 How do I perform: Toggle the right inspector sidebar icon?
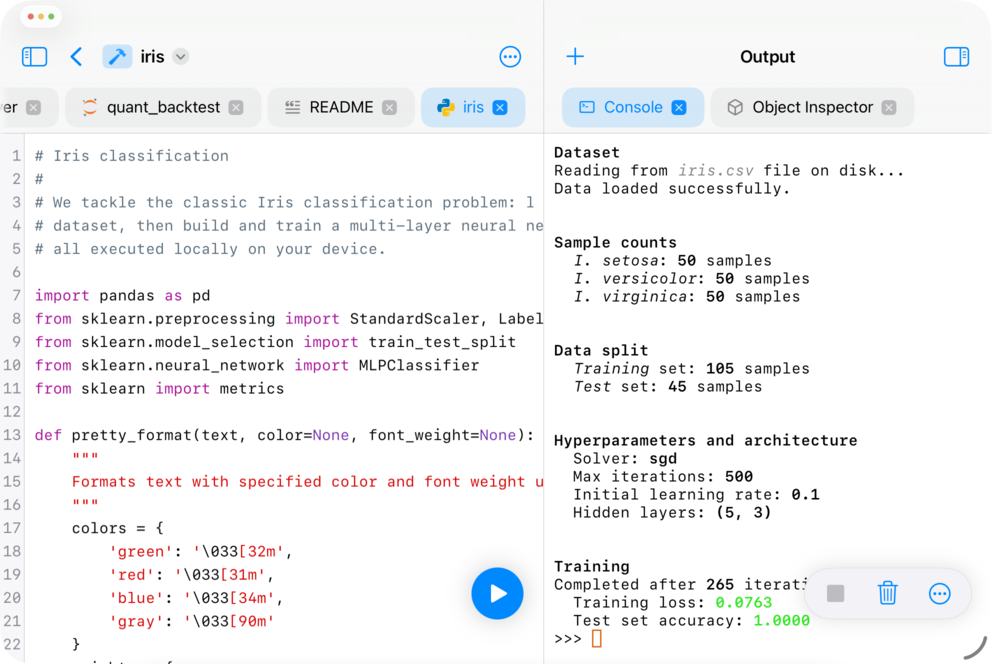point(957,57)
